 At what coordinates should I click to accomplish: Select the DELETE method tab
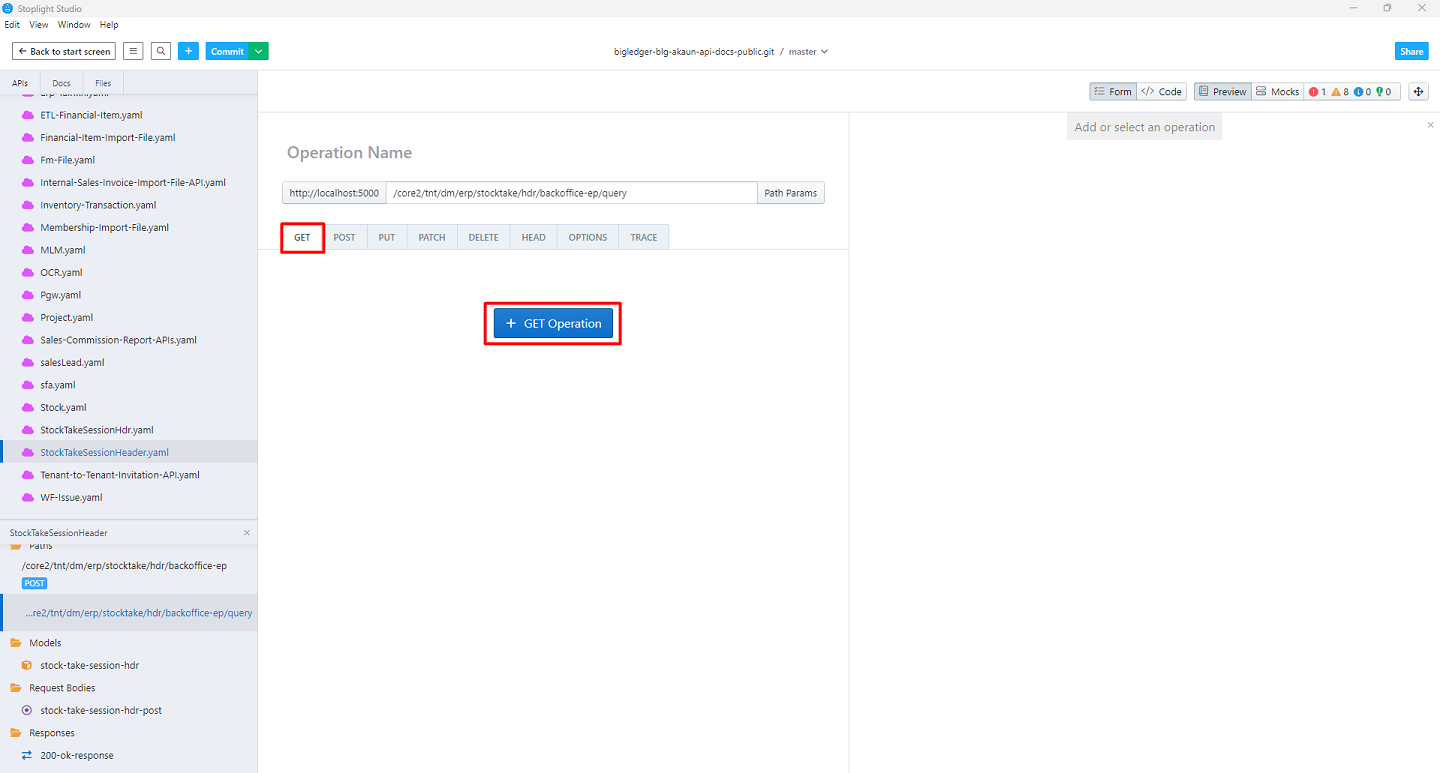coord(483,238)
